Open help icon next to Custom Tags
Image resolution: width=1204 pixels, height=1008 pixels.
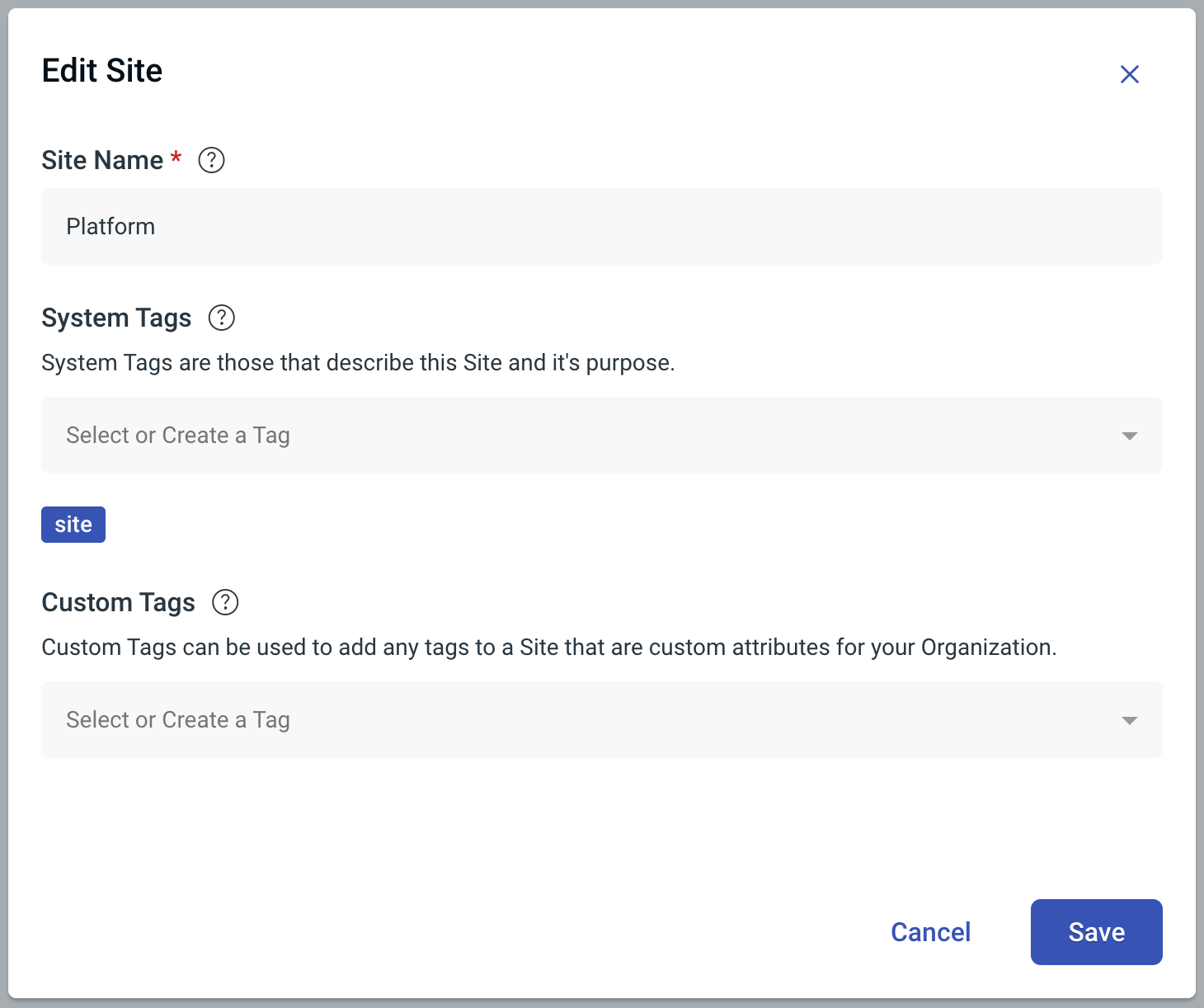pyautogui.click(x=225, y=602)
